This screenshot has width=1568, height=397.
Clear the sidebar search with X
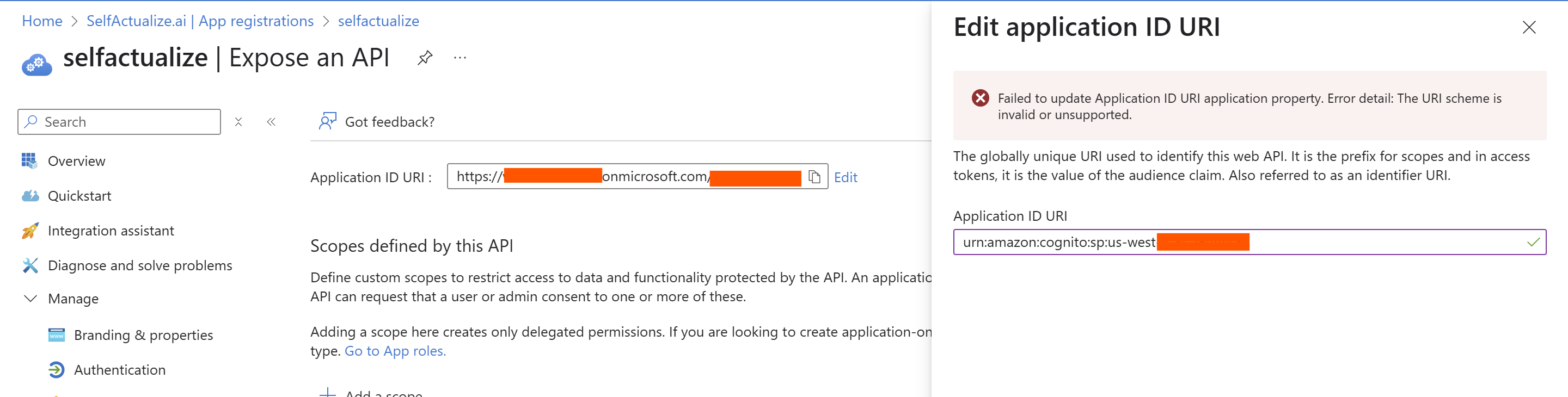(238, 122)
